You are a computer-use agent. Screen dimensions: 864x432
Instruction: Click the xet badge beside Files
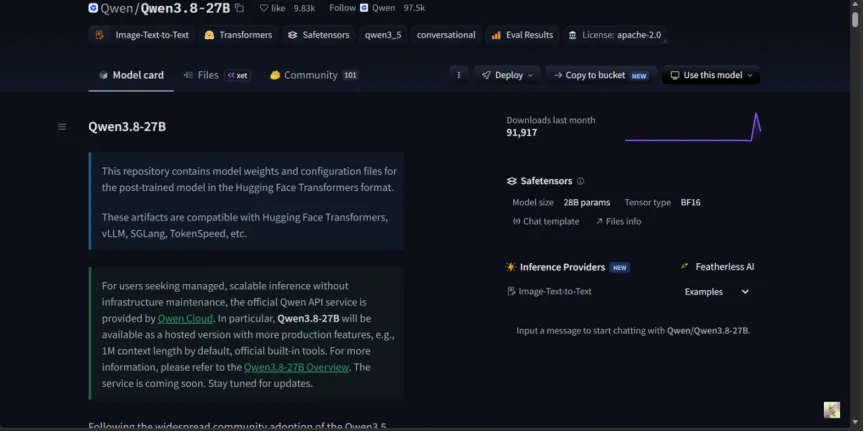tap(237, 75)
